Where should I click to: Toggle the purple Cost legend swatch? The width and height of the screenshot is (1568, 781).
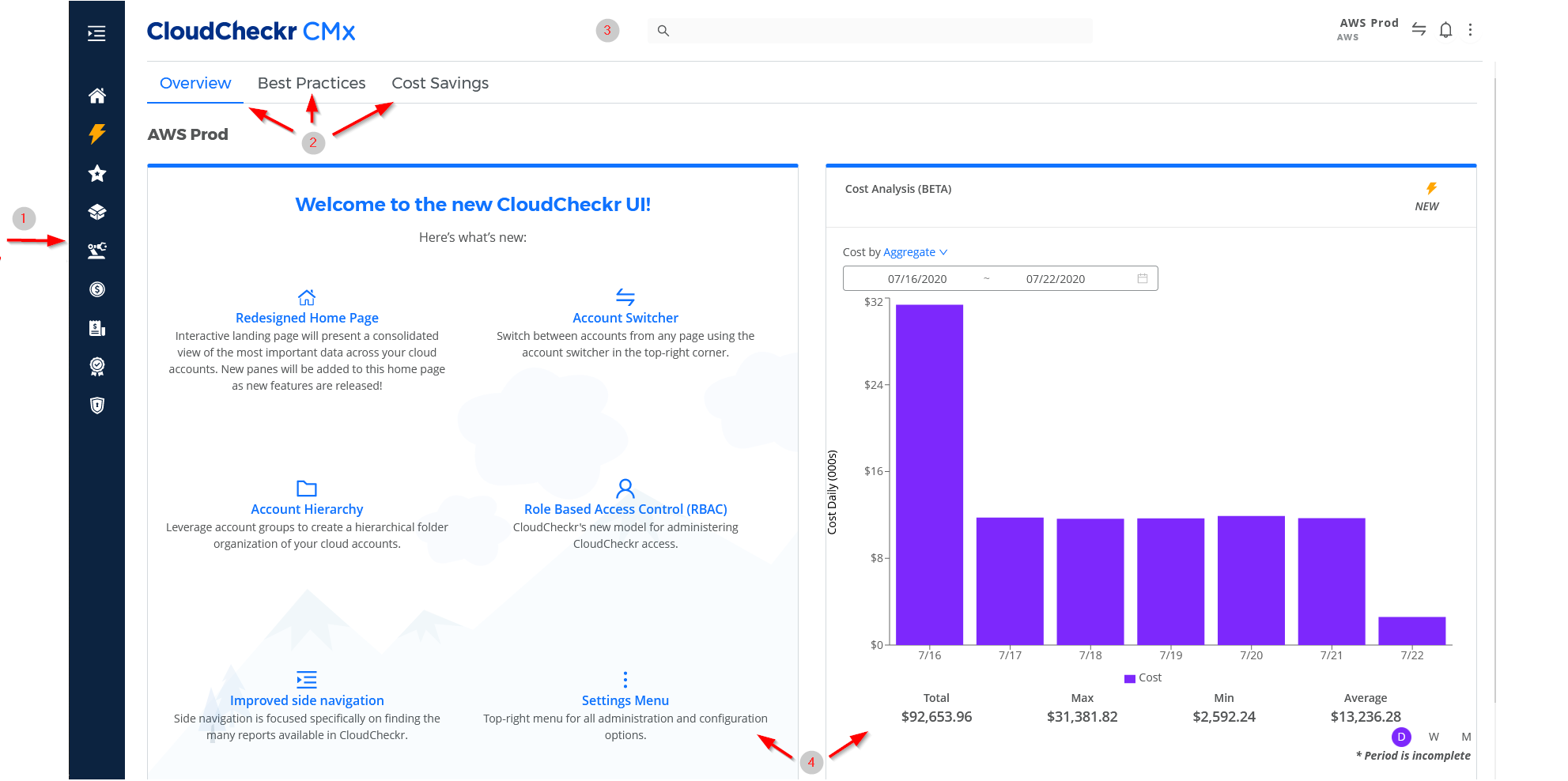click(x=1130, y=678)
